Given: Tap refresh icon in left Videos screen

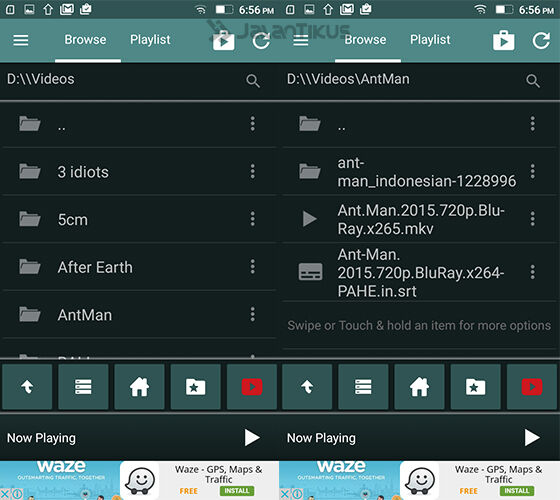Looking at the screenshot, I should pyautogui.click(x=261, y=40).
